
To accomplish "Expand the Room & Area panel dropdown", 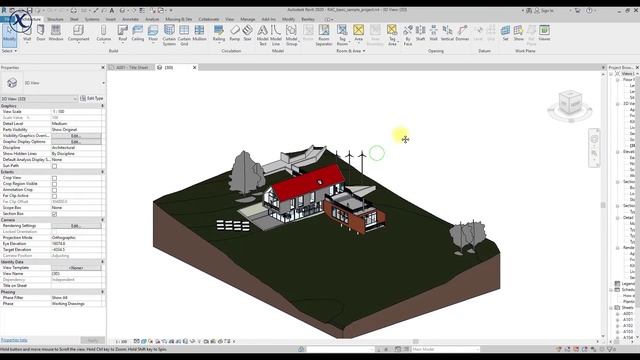I will coord(351,51).
